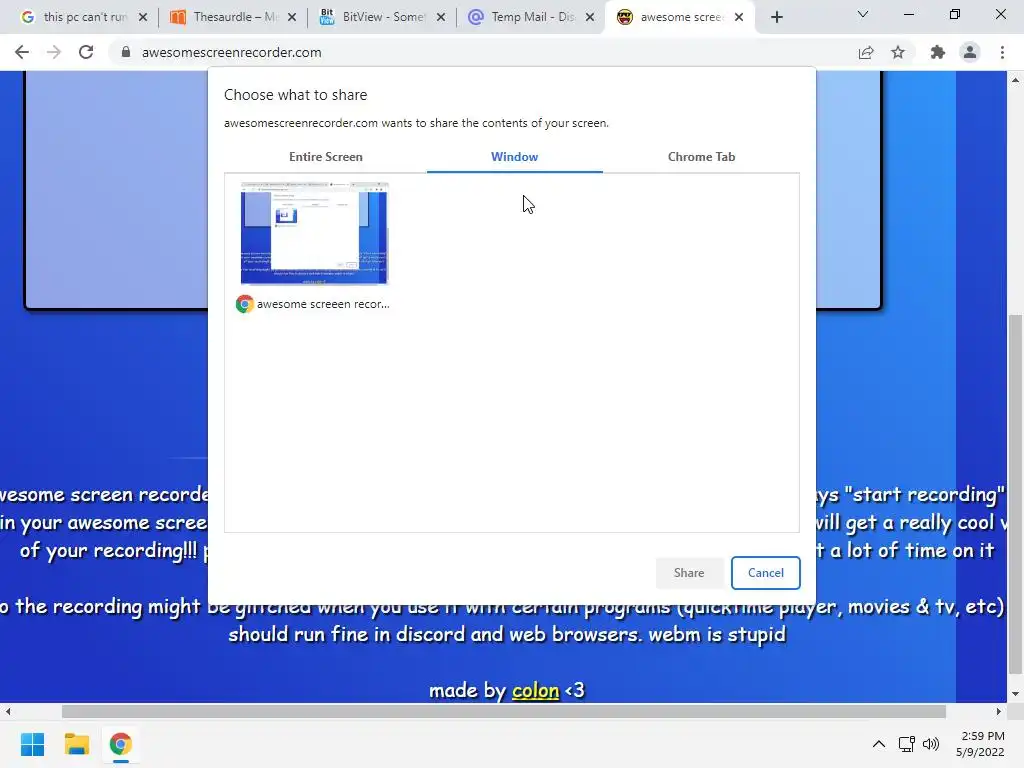Close the awesome screen recorder tab
This screenshot has width=1024, height=768.
click(x=739, y=18)
